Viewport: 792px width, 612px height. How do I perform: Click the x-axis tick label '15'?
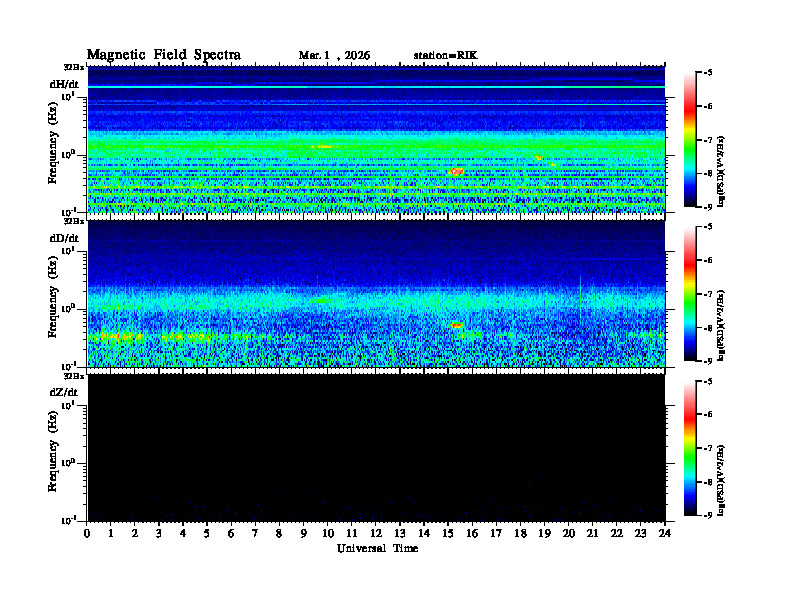pyautogui.click(x=448, y=534)
